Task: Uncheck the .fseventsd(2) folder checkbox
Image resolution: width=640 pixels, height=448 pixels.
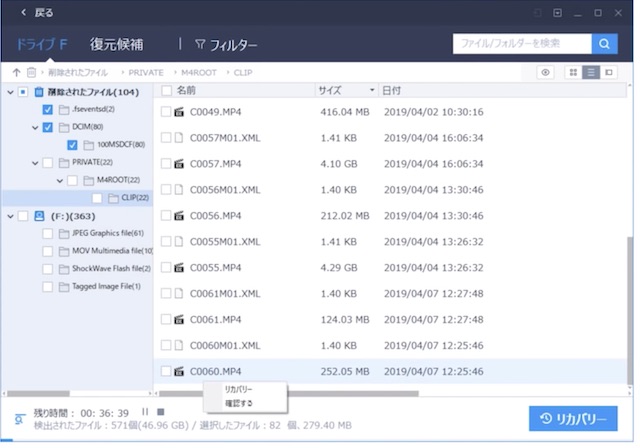Action: [x=47, y=110]
